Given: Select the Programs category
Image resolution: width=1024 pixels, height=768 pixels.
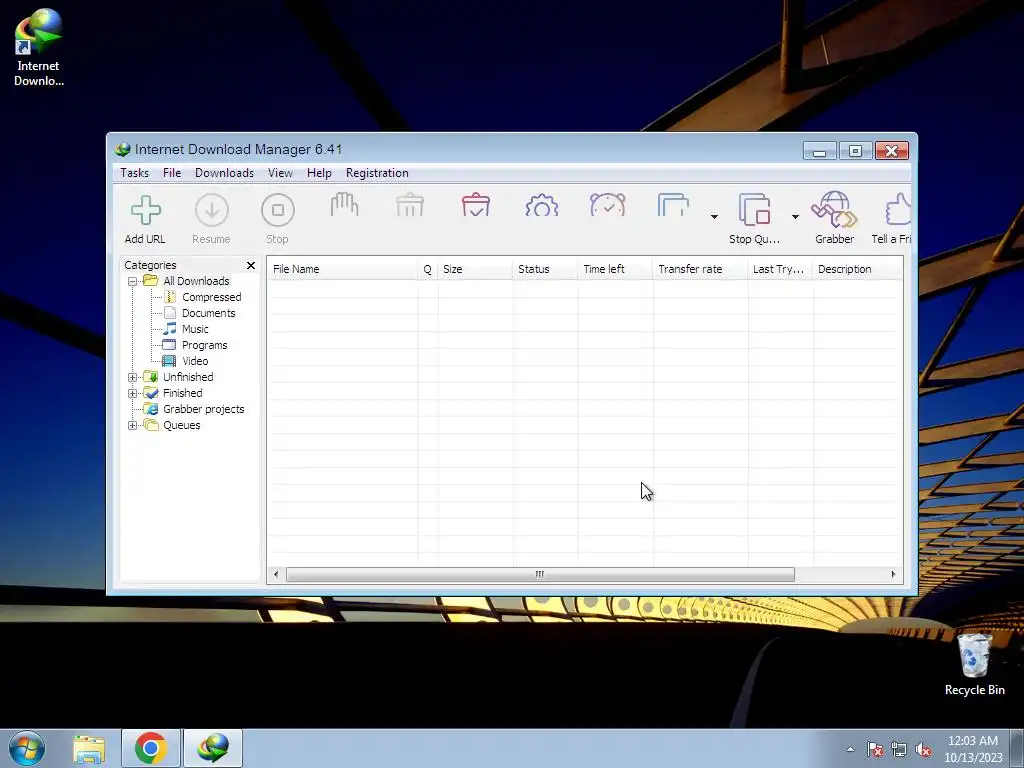Looking at the screenshot, I should 204,345.
